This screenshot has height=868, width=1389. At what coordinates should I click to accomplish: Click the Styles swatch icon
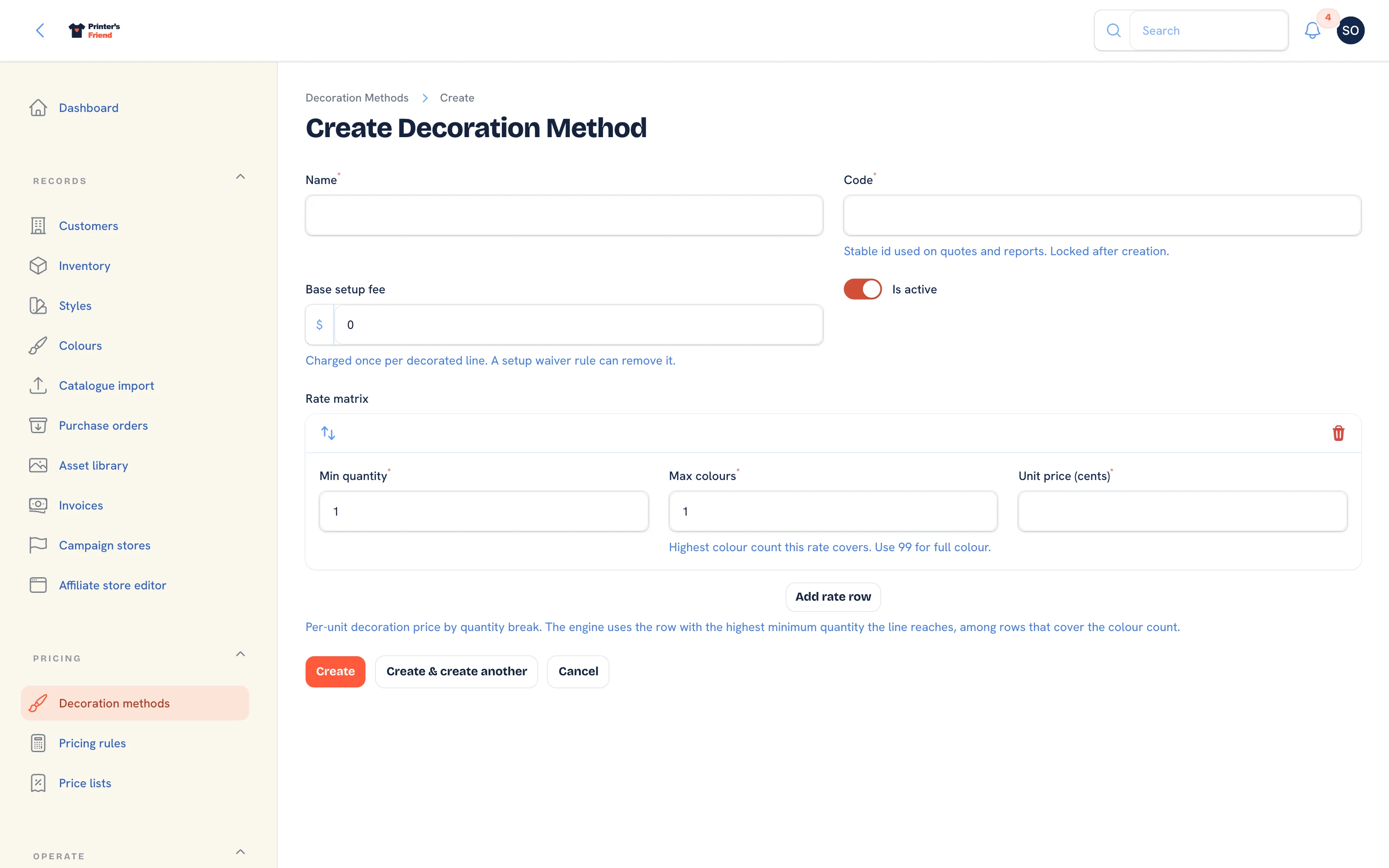click(x=38, y=306)
